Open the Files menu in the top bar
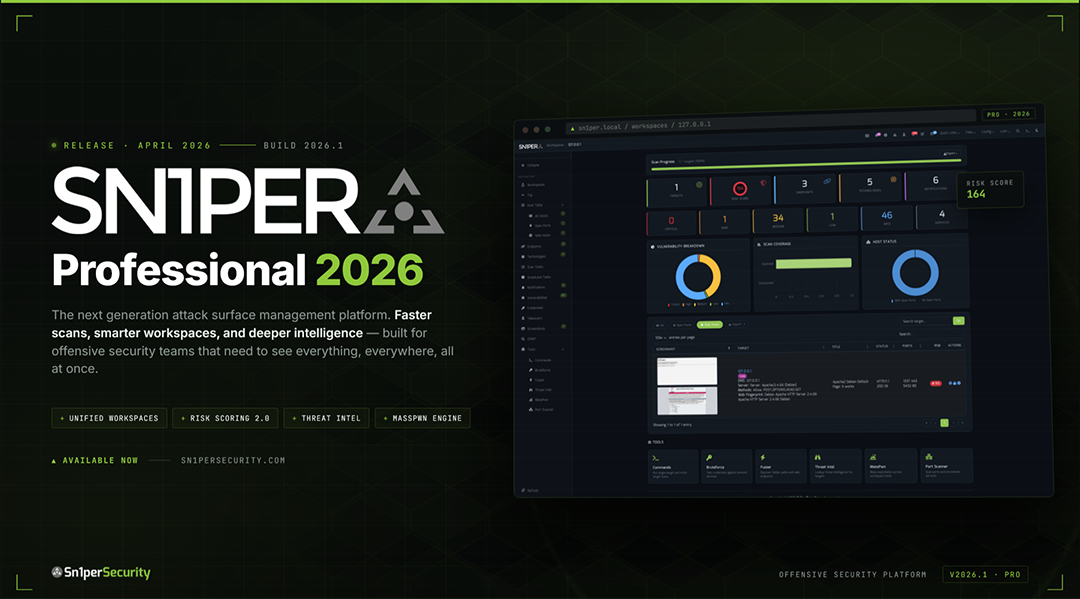 971,131
